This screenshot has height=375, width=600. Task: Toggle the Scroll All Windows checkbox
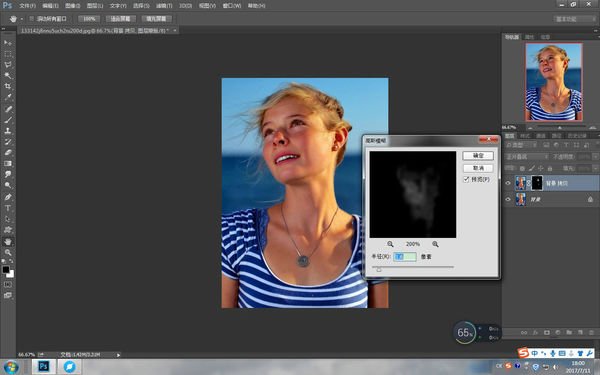point(32,18)
